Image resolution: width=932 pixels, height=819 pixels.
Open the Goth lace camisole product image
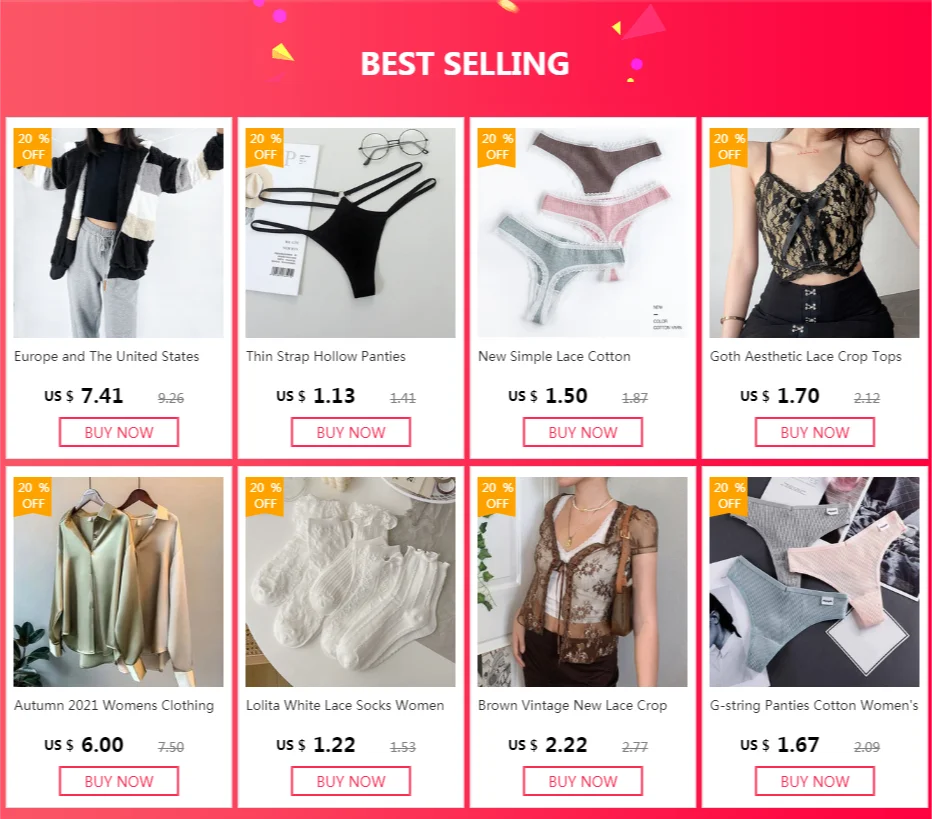(x=815, y=233)
